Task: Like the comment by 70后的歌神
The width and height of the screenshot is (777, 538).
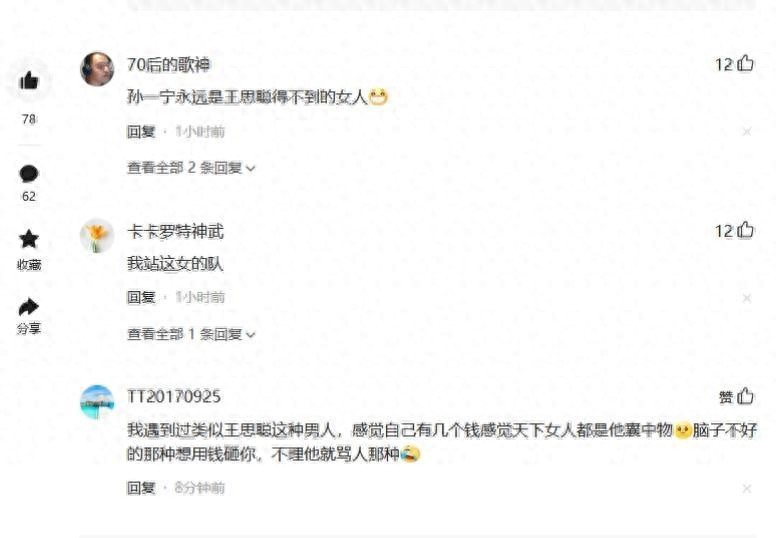Action: [745, 63]
